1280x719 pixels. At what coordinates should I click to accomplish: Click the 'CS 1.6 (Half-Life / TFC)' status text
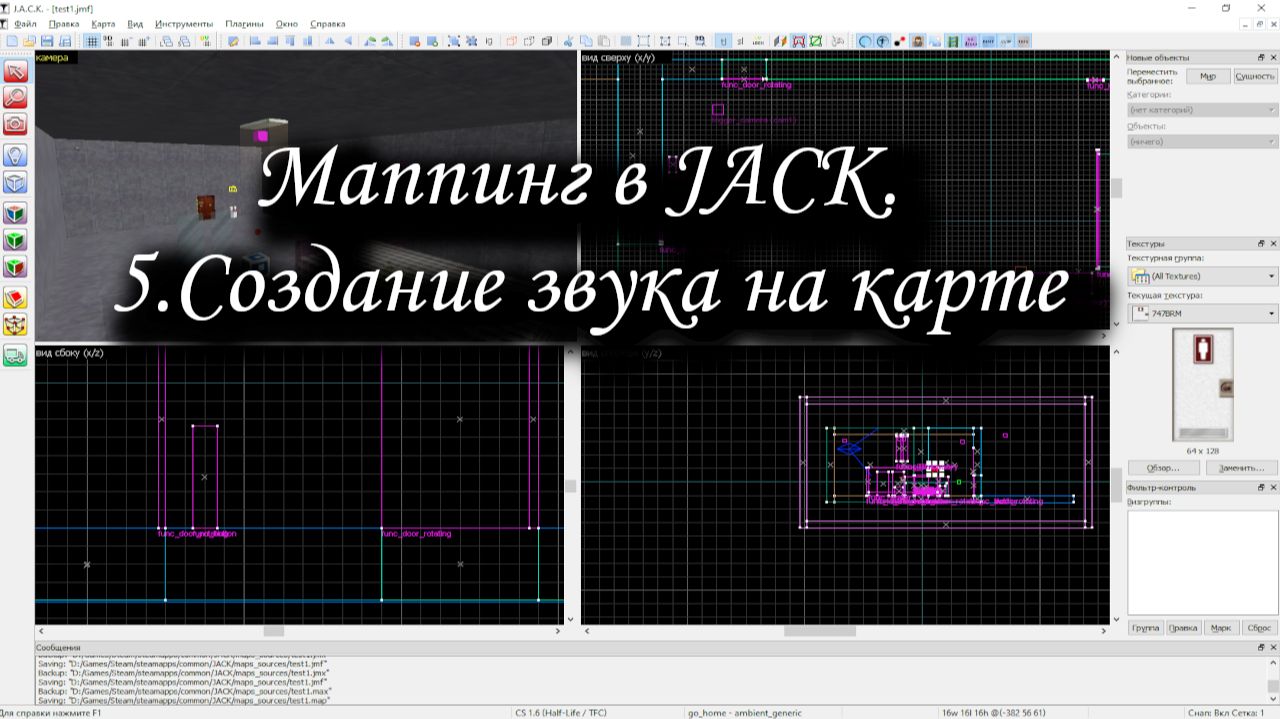pyautogui.click(x=563, y=712)
